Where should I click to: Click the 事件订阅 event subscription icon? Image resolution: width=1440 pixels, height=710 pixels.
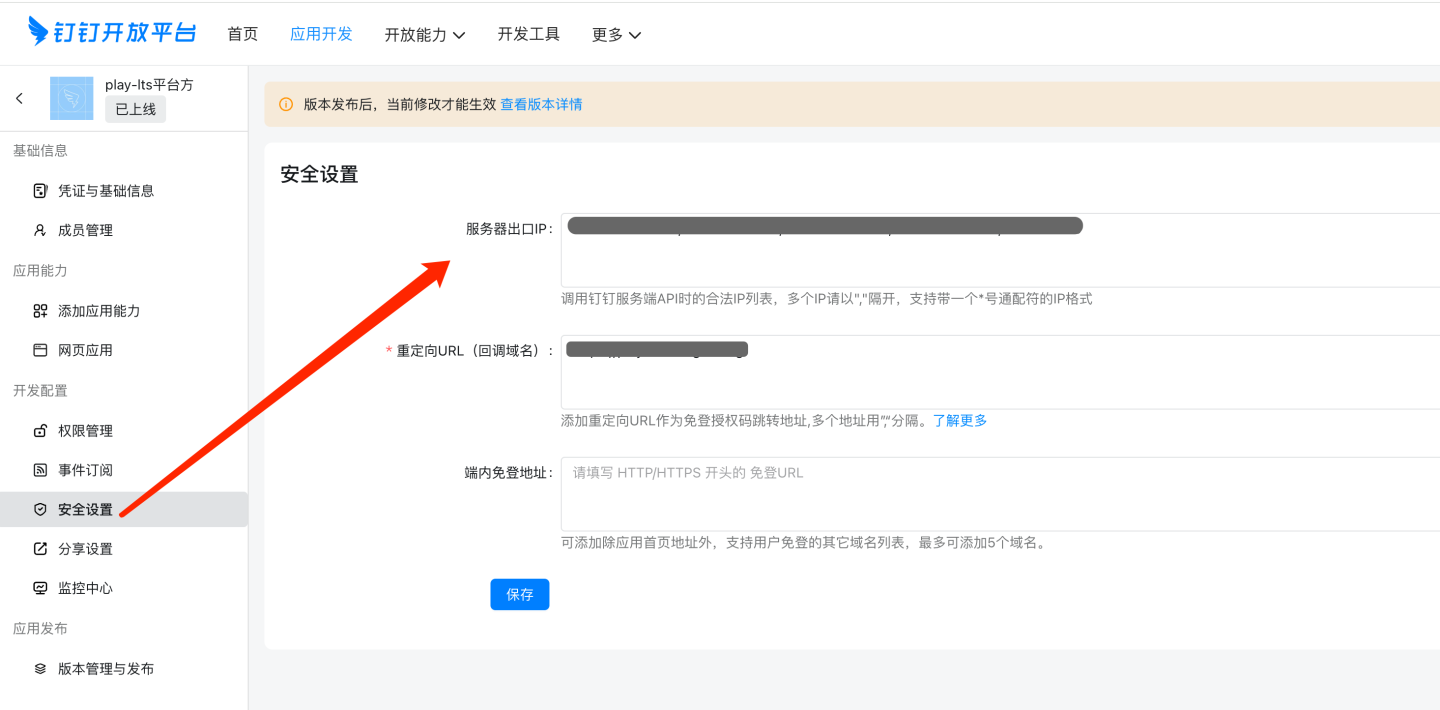[39, 470]
